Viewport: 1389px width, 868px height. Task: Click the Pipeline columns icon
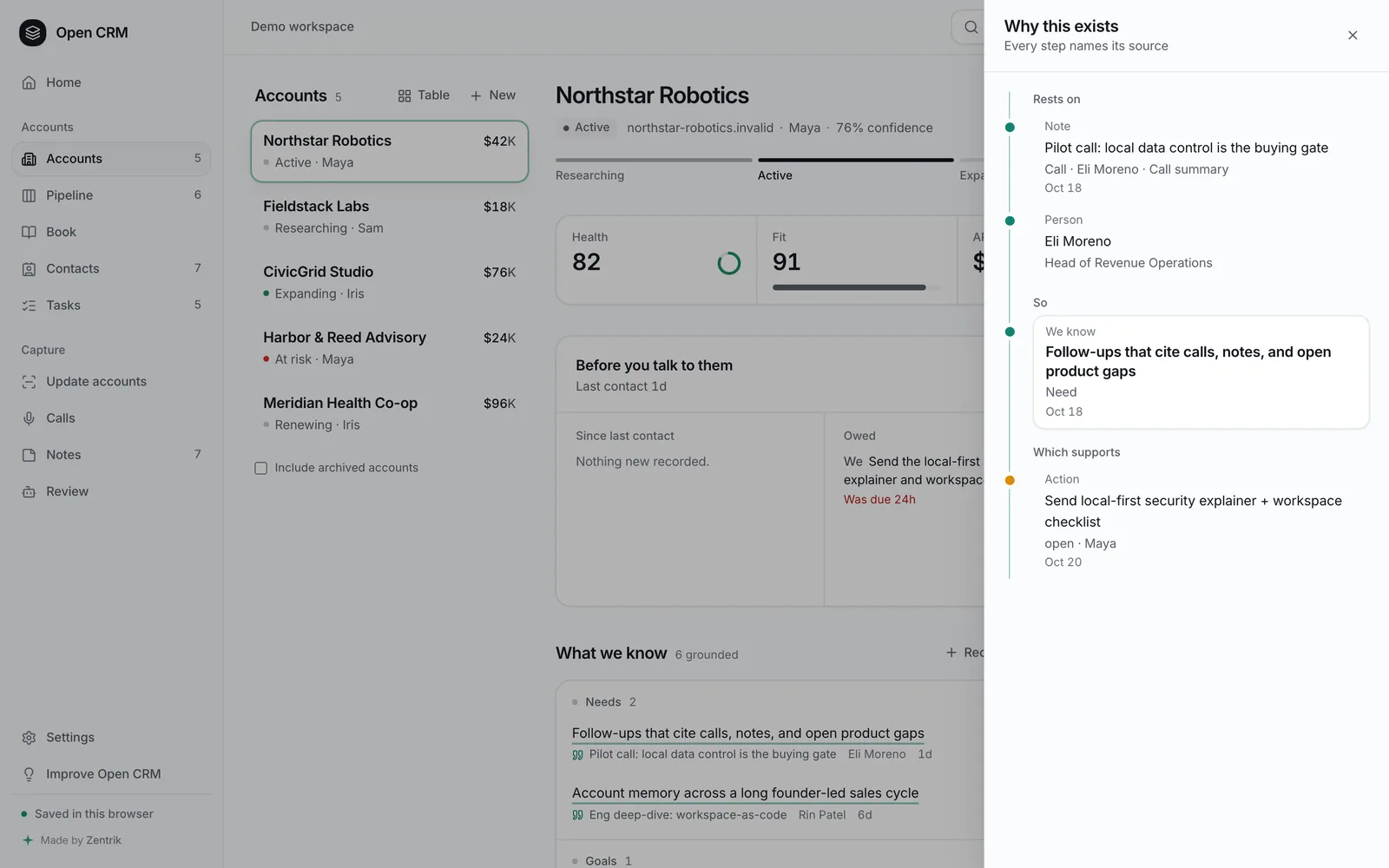tap(29, 195)
